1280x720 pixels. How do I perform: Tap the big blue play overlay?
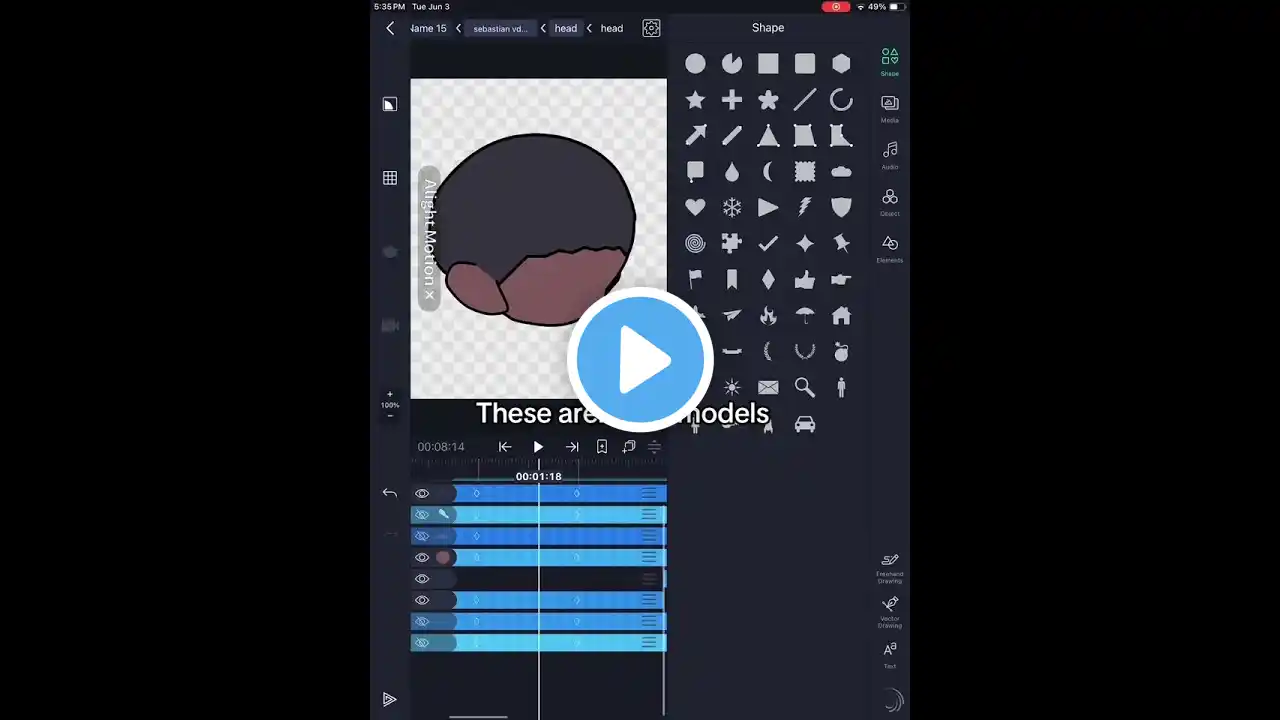click(640, 360)
